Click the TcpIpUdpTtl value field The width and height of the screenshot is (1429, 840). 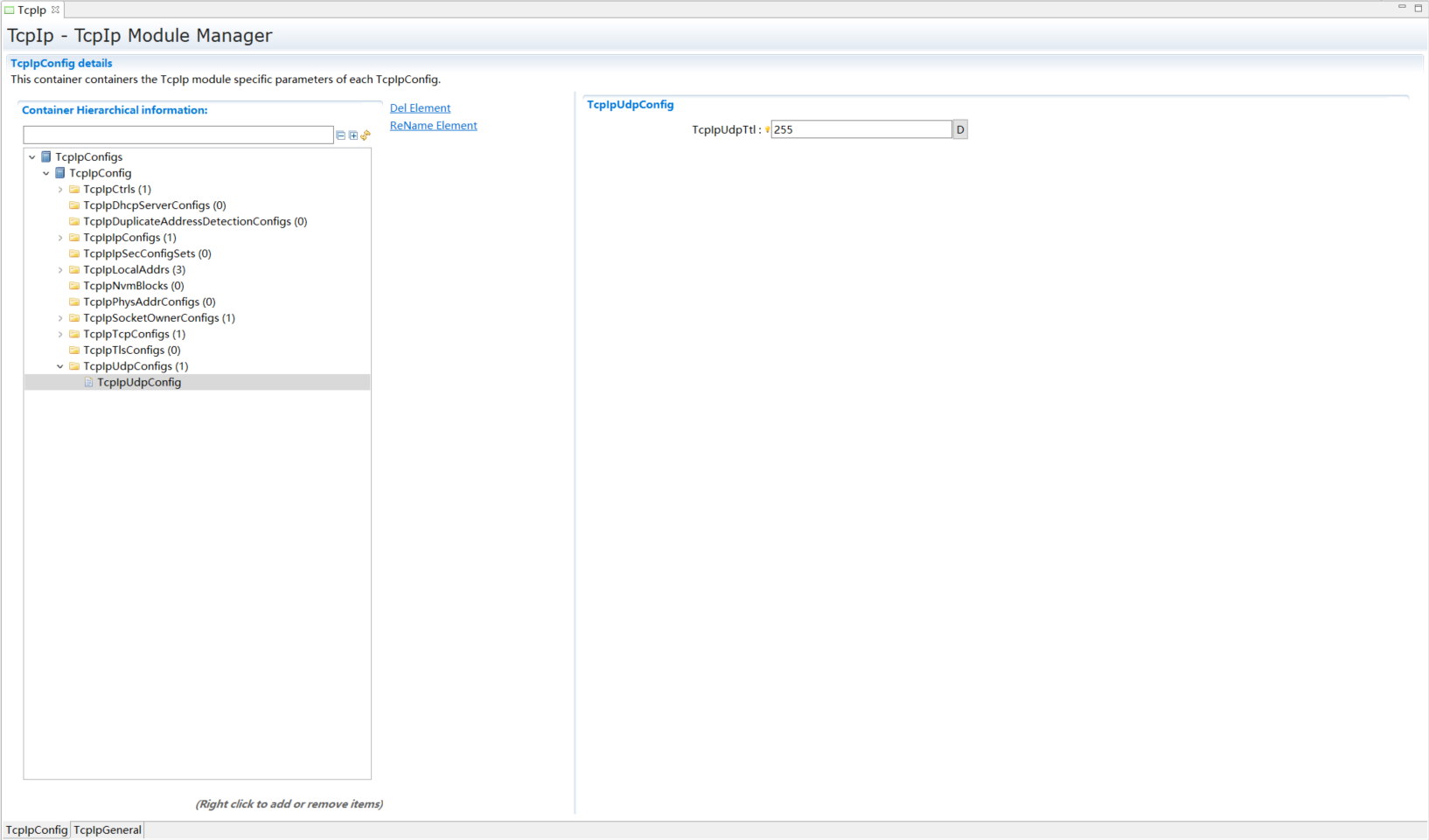861,129
